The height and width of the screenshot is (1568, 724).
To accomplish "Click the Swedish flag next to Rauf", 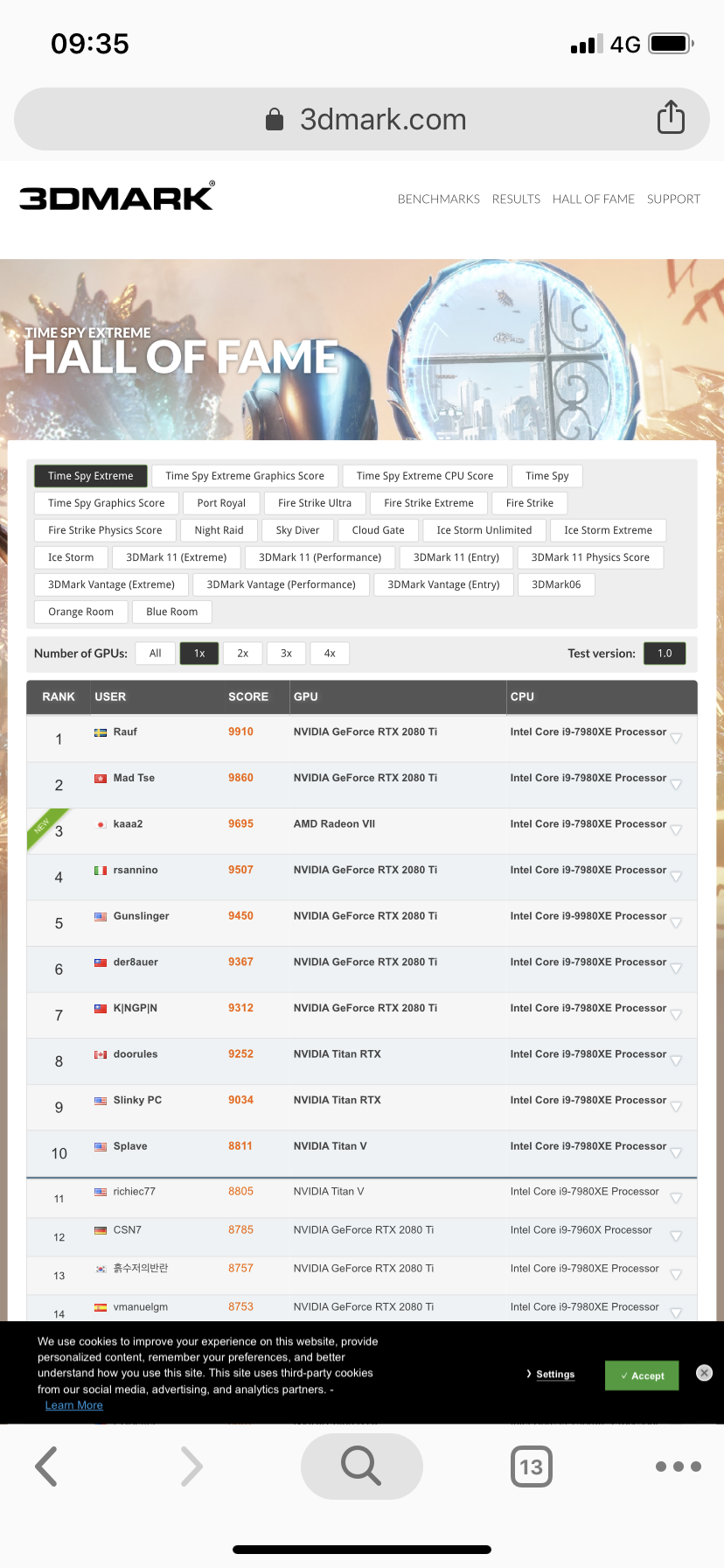I will (x=101, y=732).
